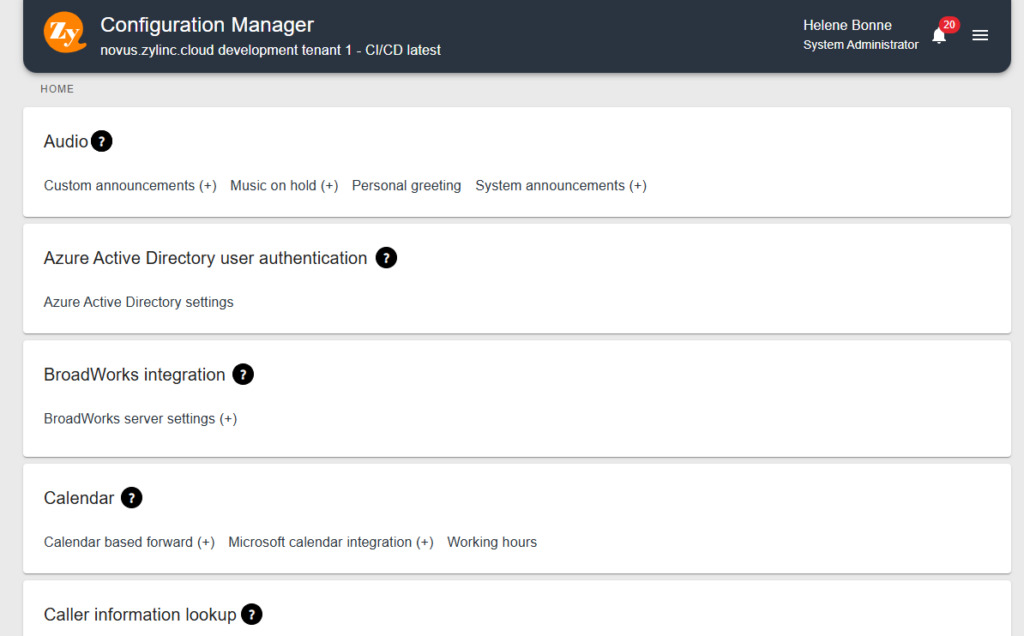Open the notifications bell

coord(939,36)
